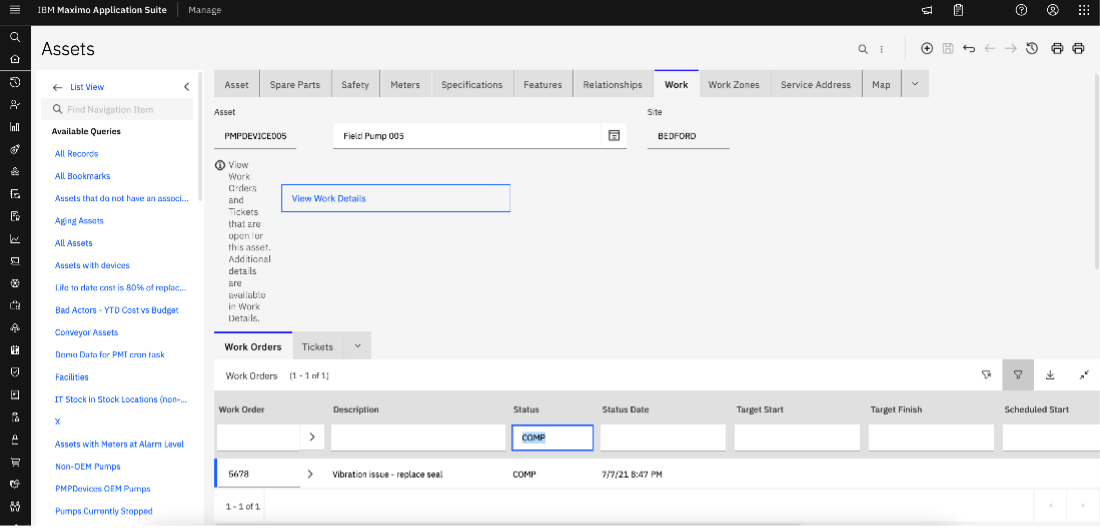Click the padlock icon in left sidebar
Screen dimensions: 1100x528
coord(15,439)
